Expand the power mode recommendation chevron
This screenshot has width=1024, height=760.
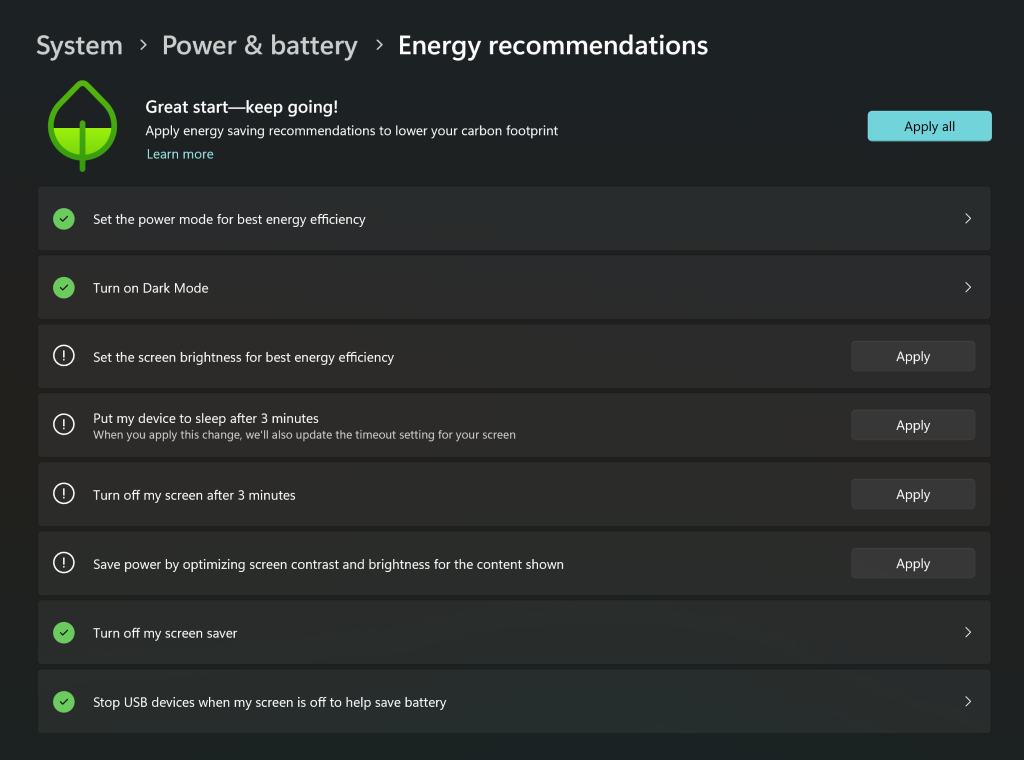[x=968, y=219]
